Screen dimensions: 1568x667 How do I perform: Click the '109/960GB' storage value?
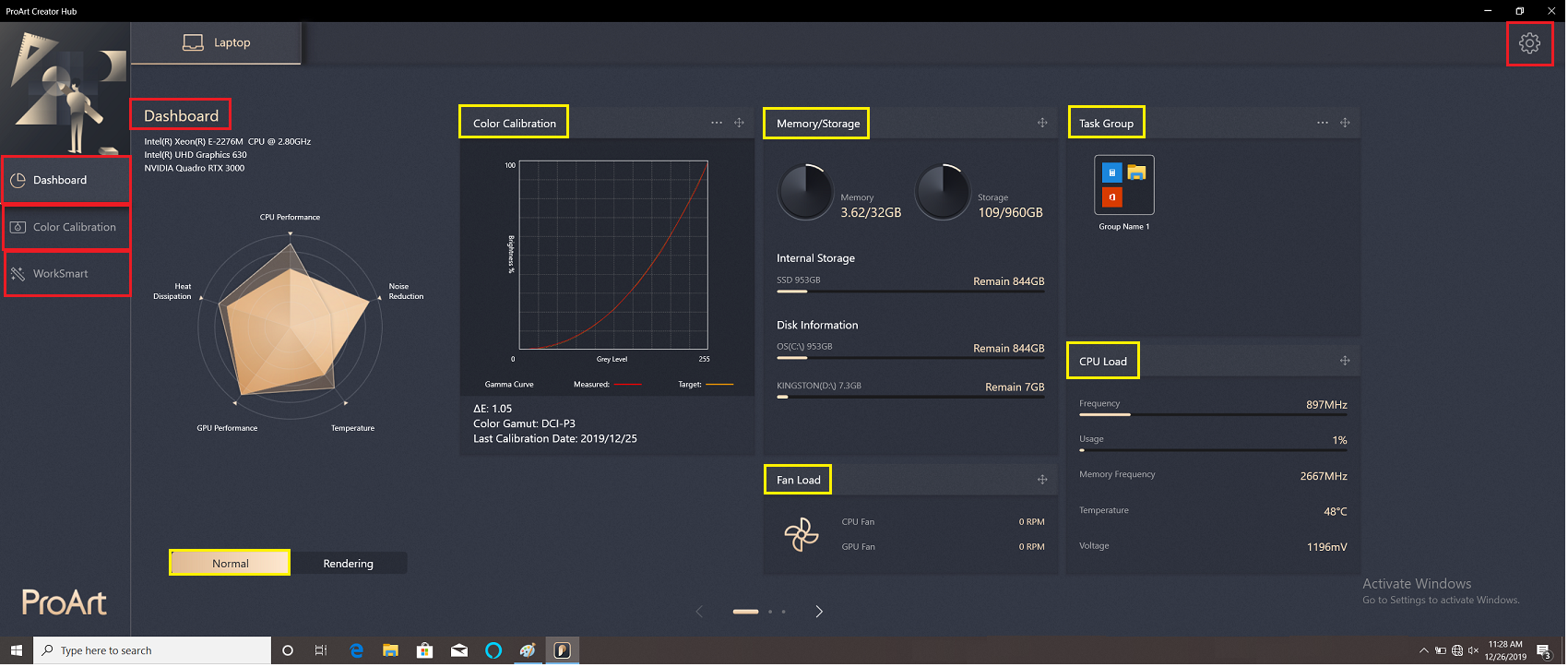(1011, 212)
